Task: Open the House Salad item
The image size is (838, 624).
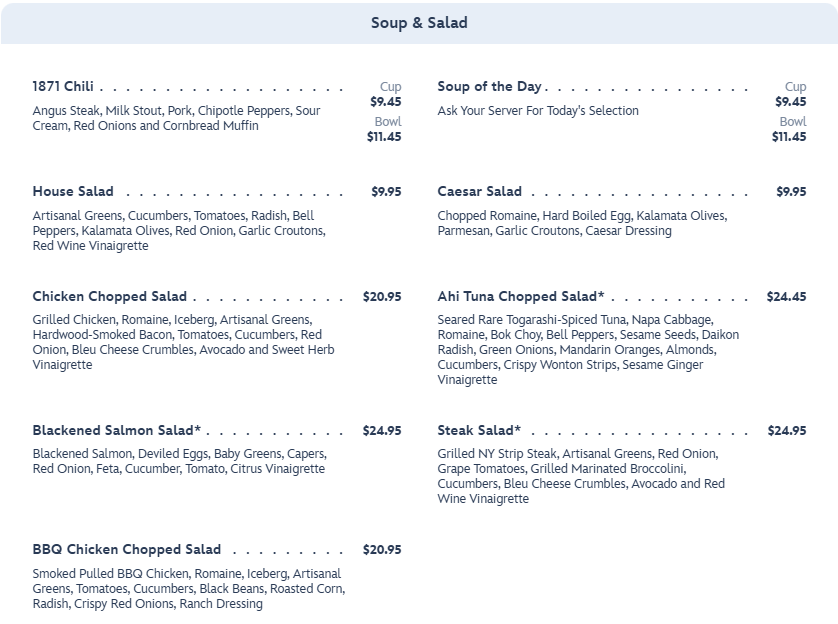Action: 73,192
